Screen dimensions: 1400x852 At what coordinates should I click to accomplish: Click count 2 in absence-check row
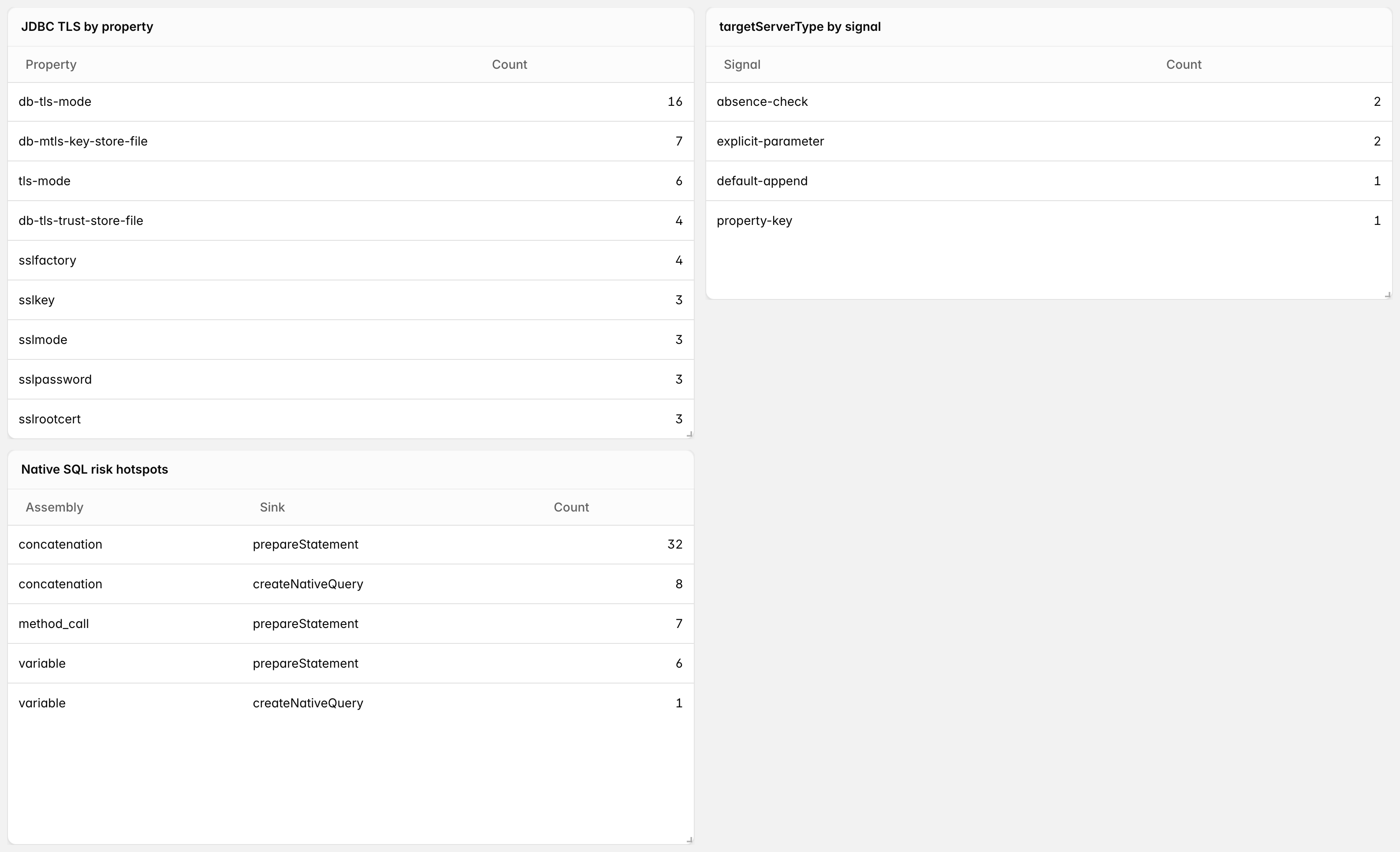point(1377,102)
